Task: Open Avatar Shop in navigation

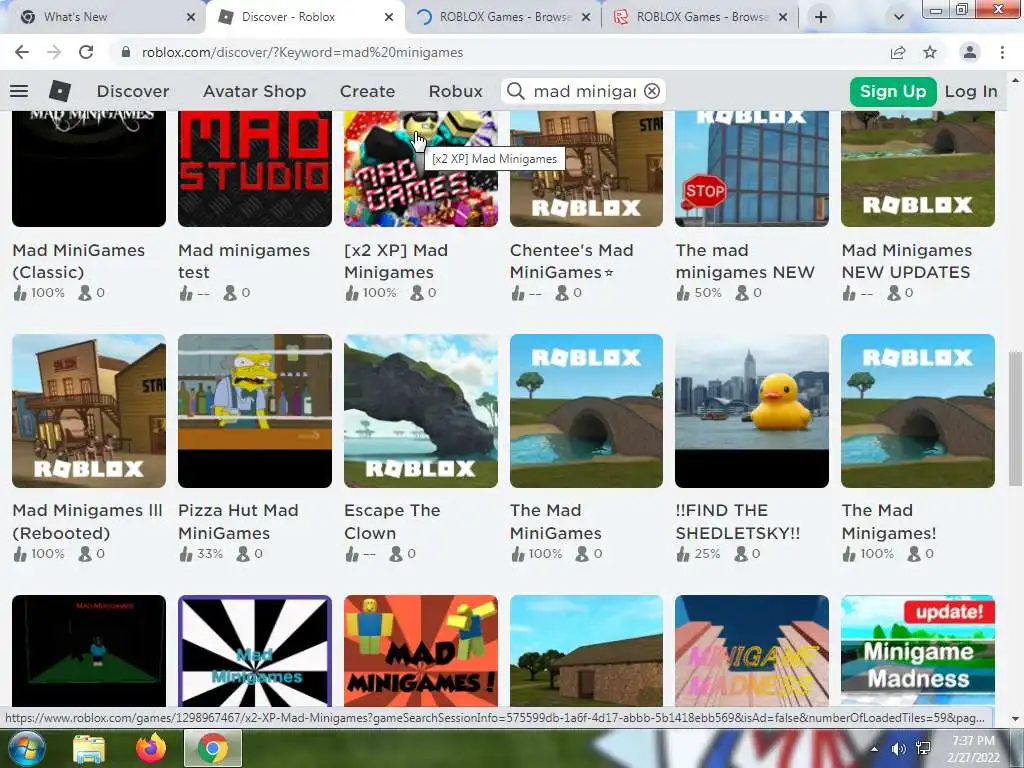Action: pos(254,91)
